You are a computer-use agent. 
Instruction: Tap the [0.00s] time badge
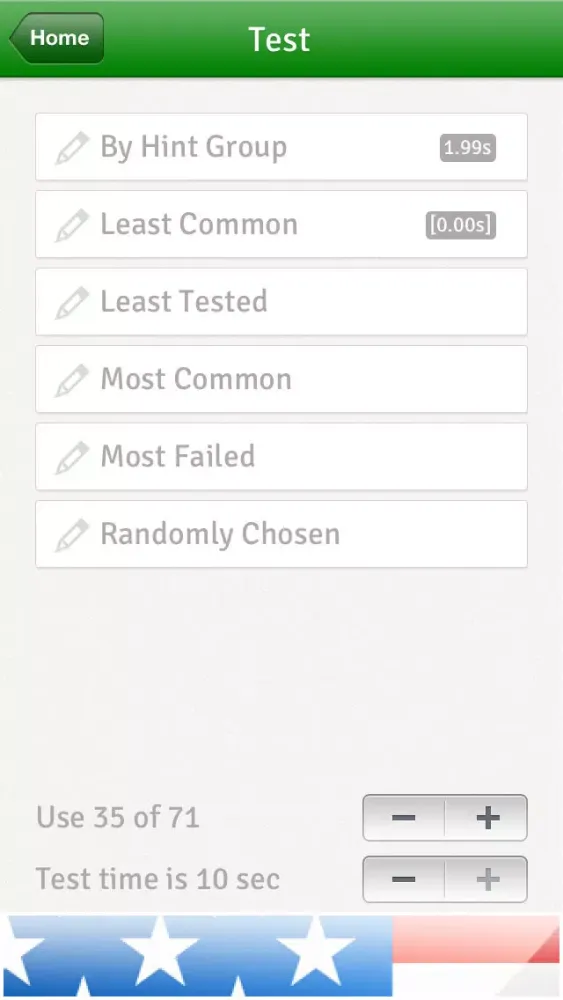pyautogui.click(x=460, y=225)
